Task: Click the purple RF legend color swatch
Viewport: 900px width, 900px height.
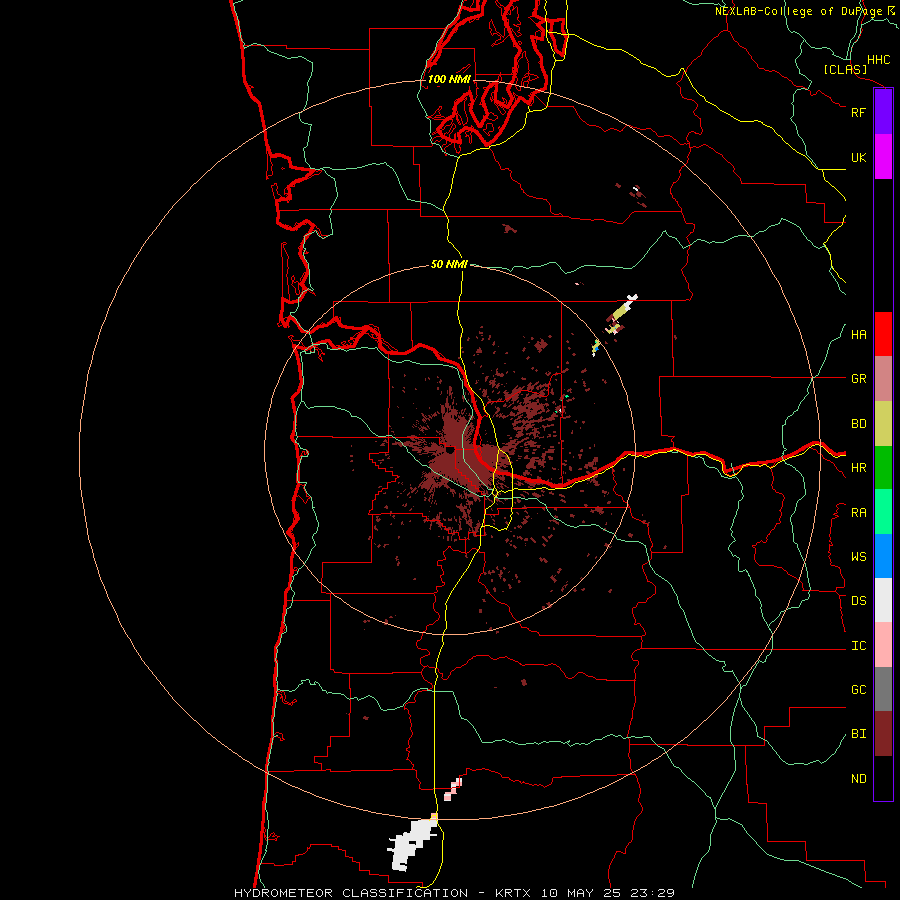Action: [x=883, y=112]
